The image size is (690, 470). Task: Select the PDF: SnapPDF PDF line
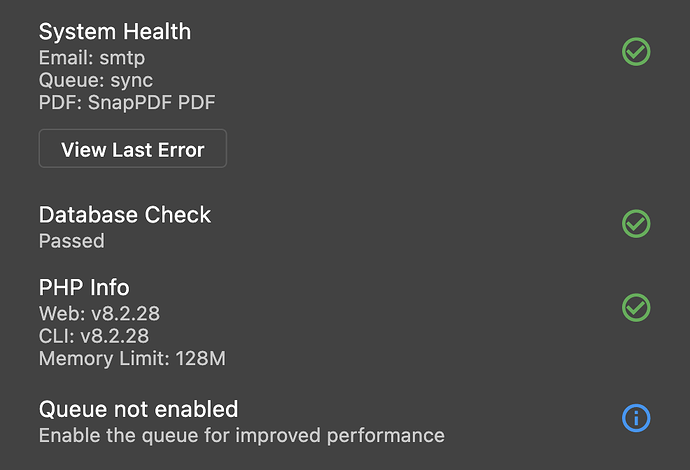tap(127, 102)
